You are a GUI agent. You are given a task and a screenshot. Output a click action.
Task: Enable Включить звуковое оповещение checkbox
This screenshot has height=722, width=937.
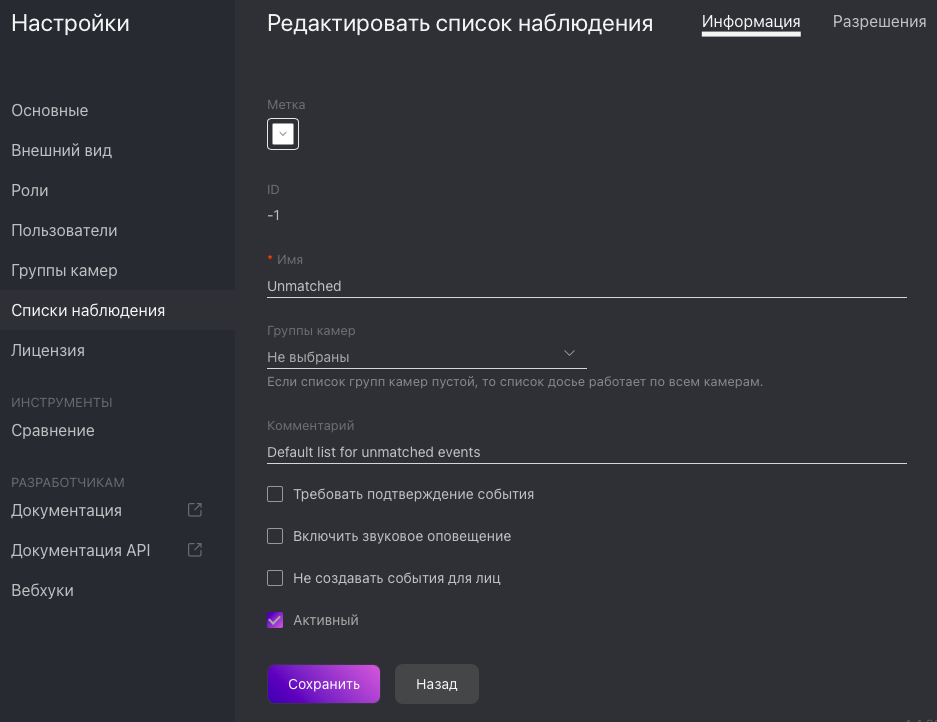click(275, 536)
